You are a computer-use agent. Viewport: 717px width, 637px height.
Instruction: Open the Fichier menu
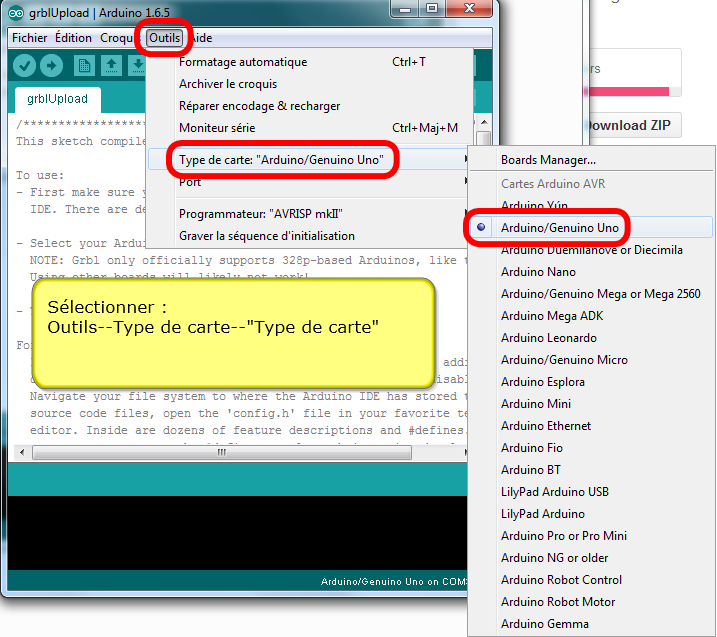(29, 38)
